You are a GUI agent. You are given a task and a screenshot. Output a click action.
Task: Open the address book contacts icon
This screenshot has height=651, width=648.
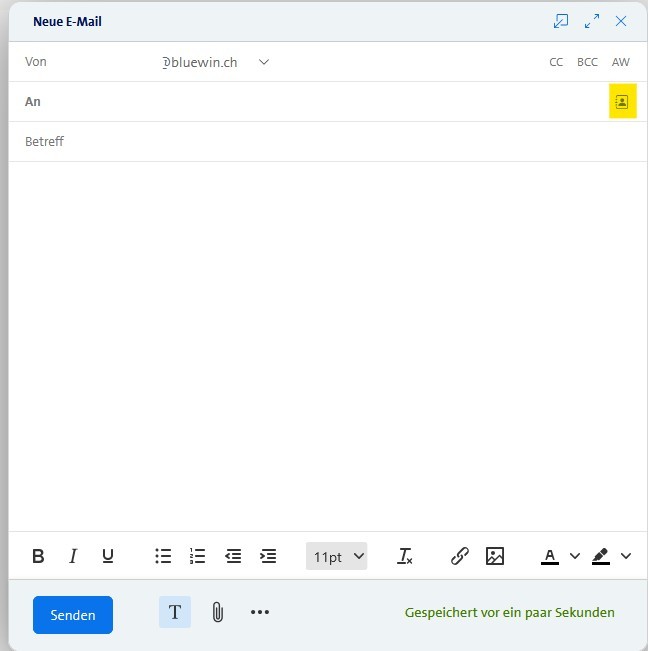(622, 101)
